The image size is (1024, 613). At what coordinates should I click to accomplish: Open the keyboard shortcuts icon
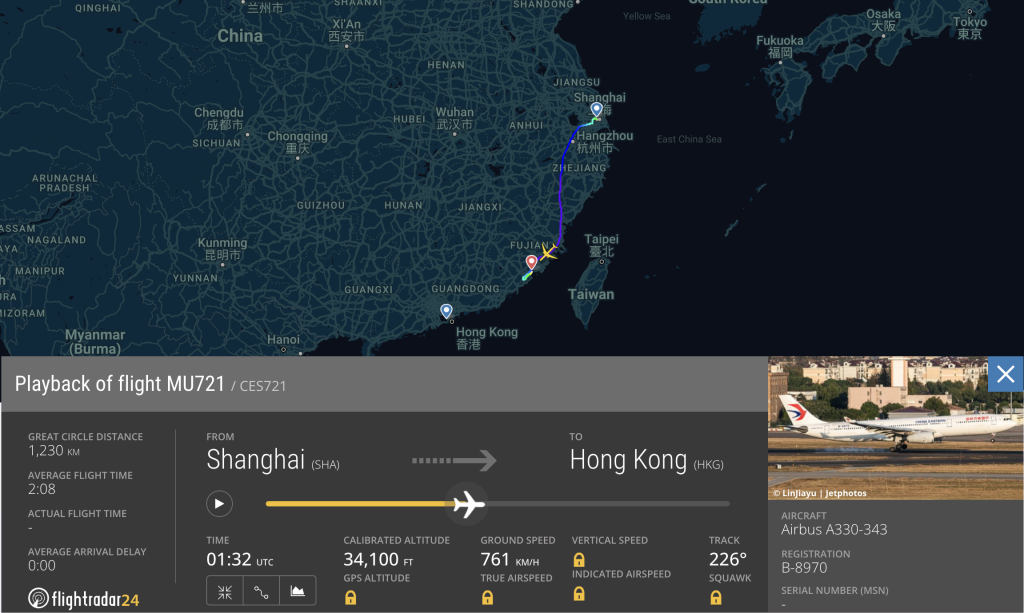224,590
